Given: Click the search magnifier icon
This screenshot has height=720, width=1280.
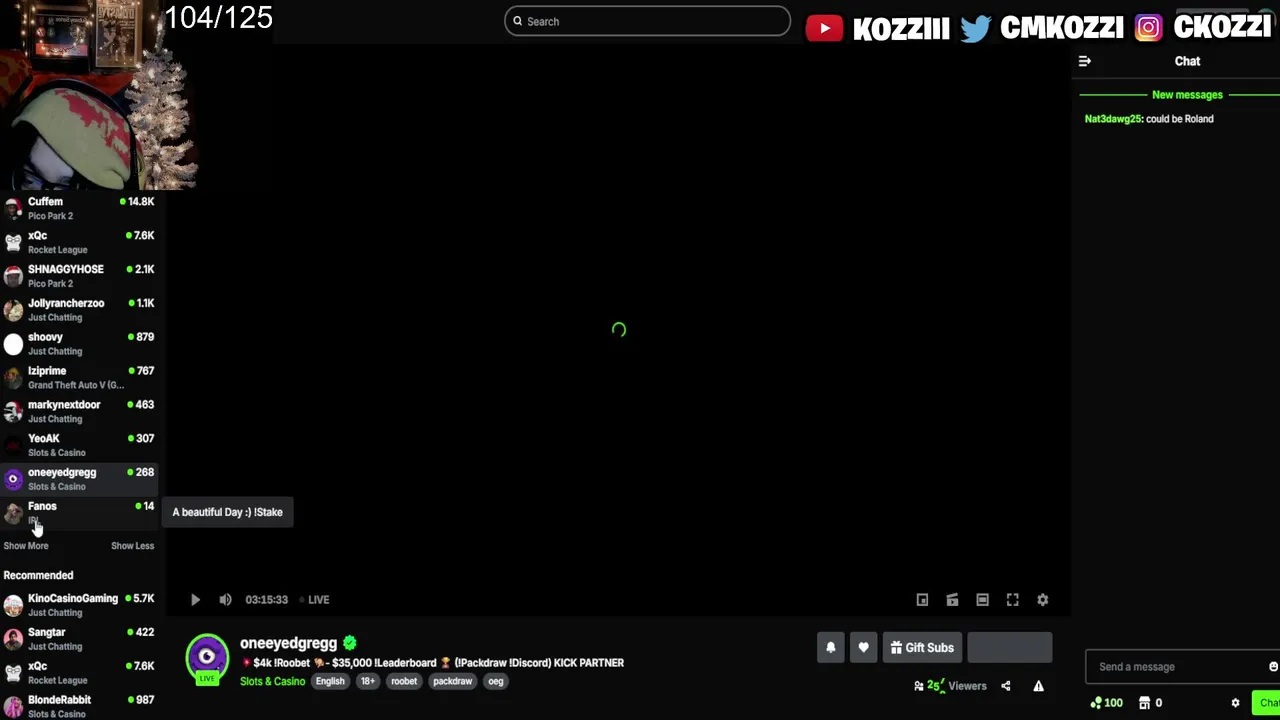Looking at the screenshot, I should click(x=518, y=21).
